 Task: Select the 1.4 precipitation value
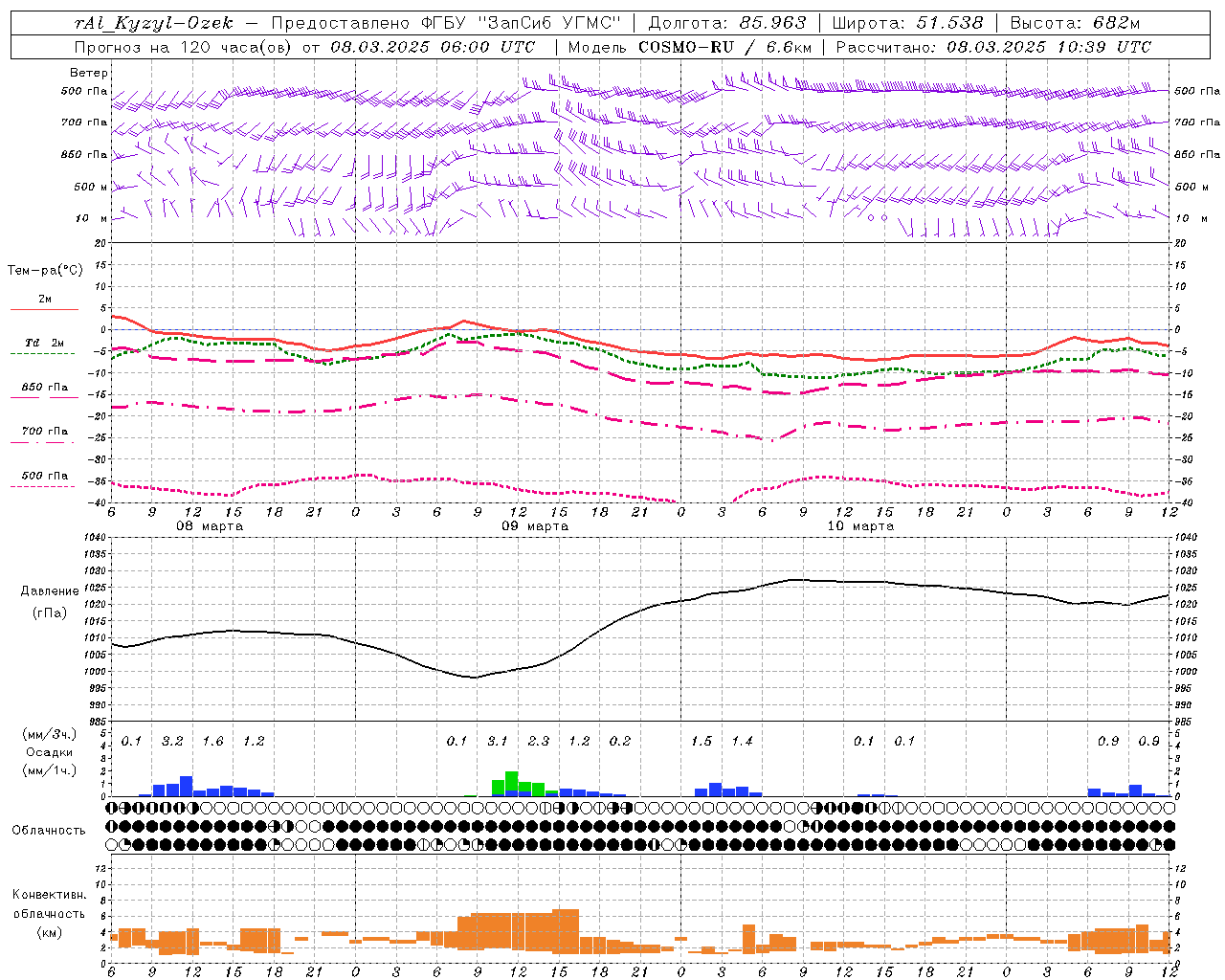(x=743, y=741)
